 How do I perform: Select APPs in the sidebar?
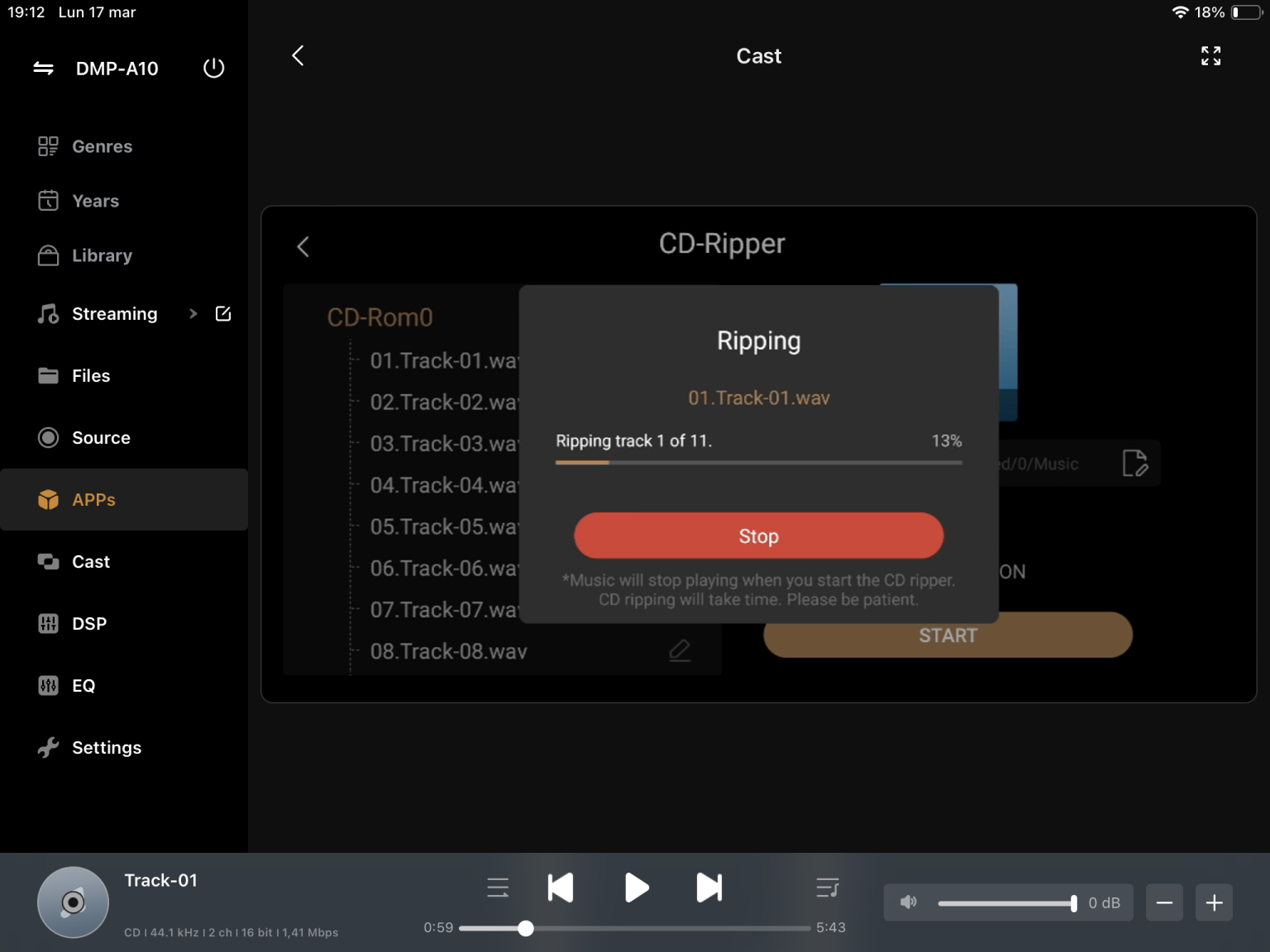124,500
